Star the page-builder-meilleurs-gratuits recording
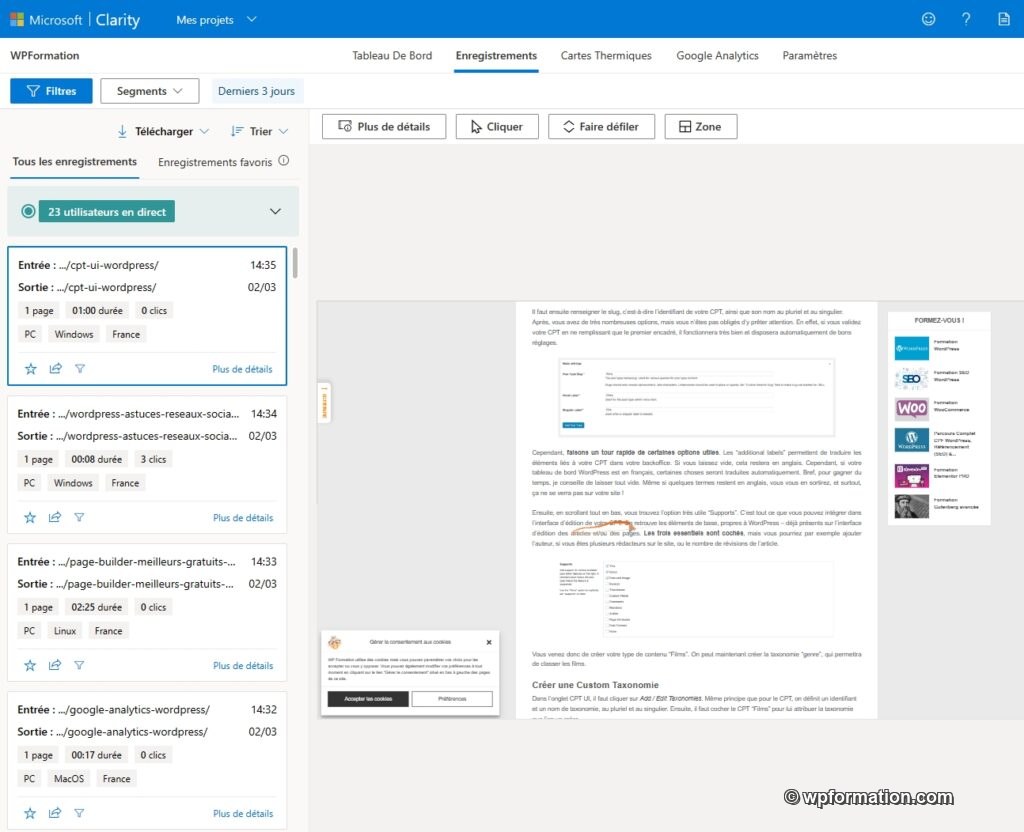1024x832 pixels. pos(30,665)
